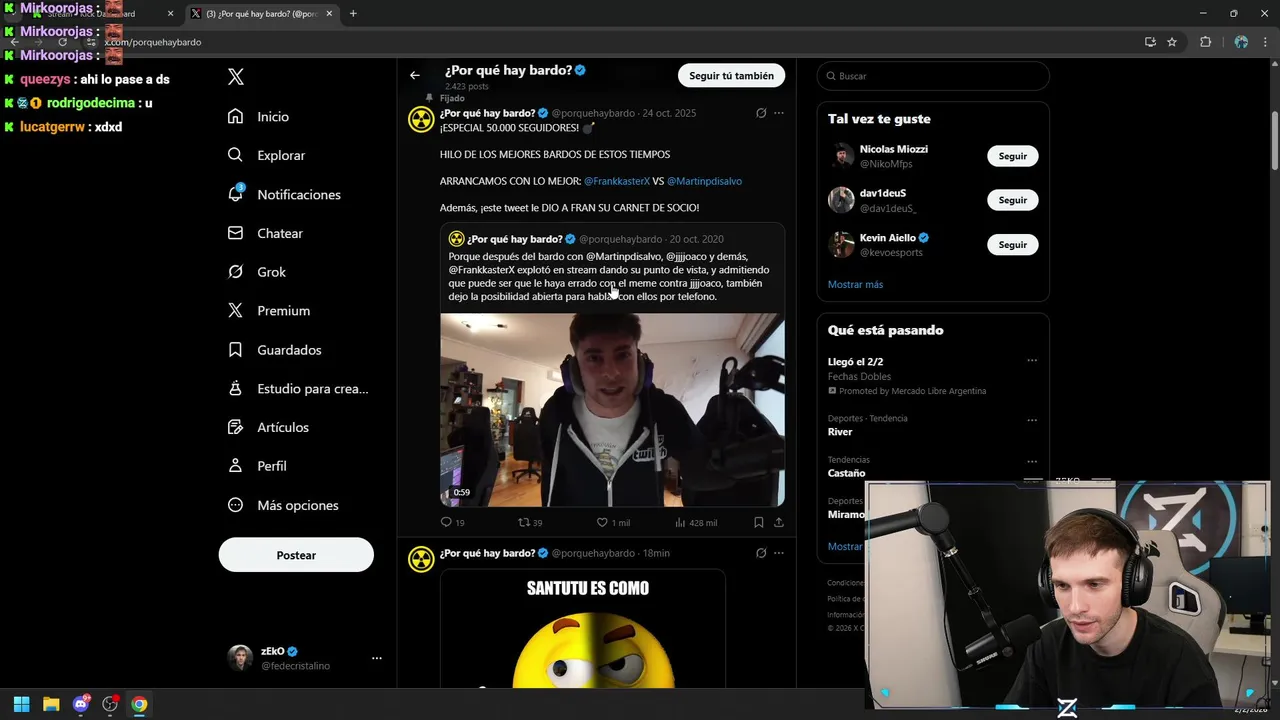The width and height of the screenshot is (1280, 720).
Task: Open Nicolas Miozzi's profile name
Action: coord(894,149)
